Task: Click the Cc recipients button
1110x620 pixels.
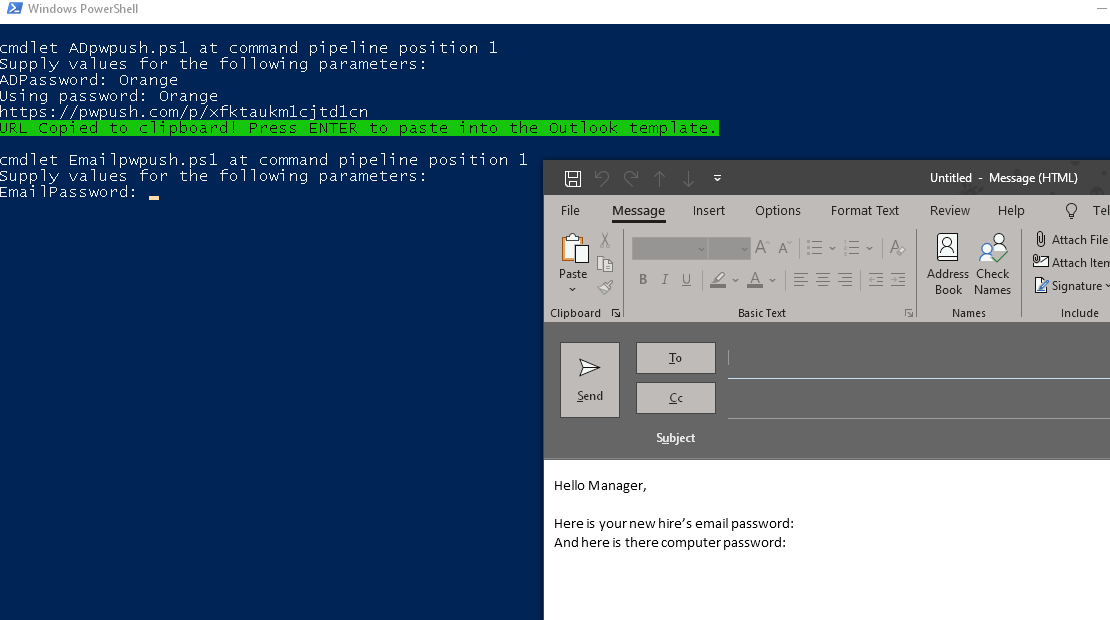Action: coord(675,398)
